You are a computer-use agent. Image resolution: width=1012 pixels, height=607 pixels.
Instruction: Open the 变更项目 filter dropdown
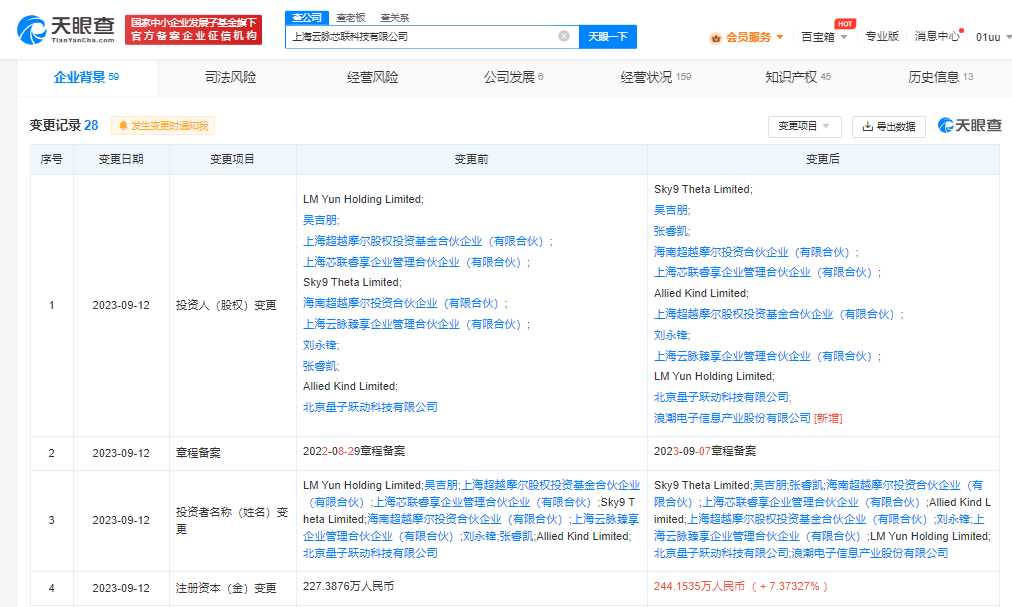coord(804,126)
